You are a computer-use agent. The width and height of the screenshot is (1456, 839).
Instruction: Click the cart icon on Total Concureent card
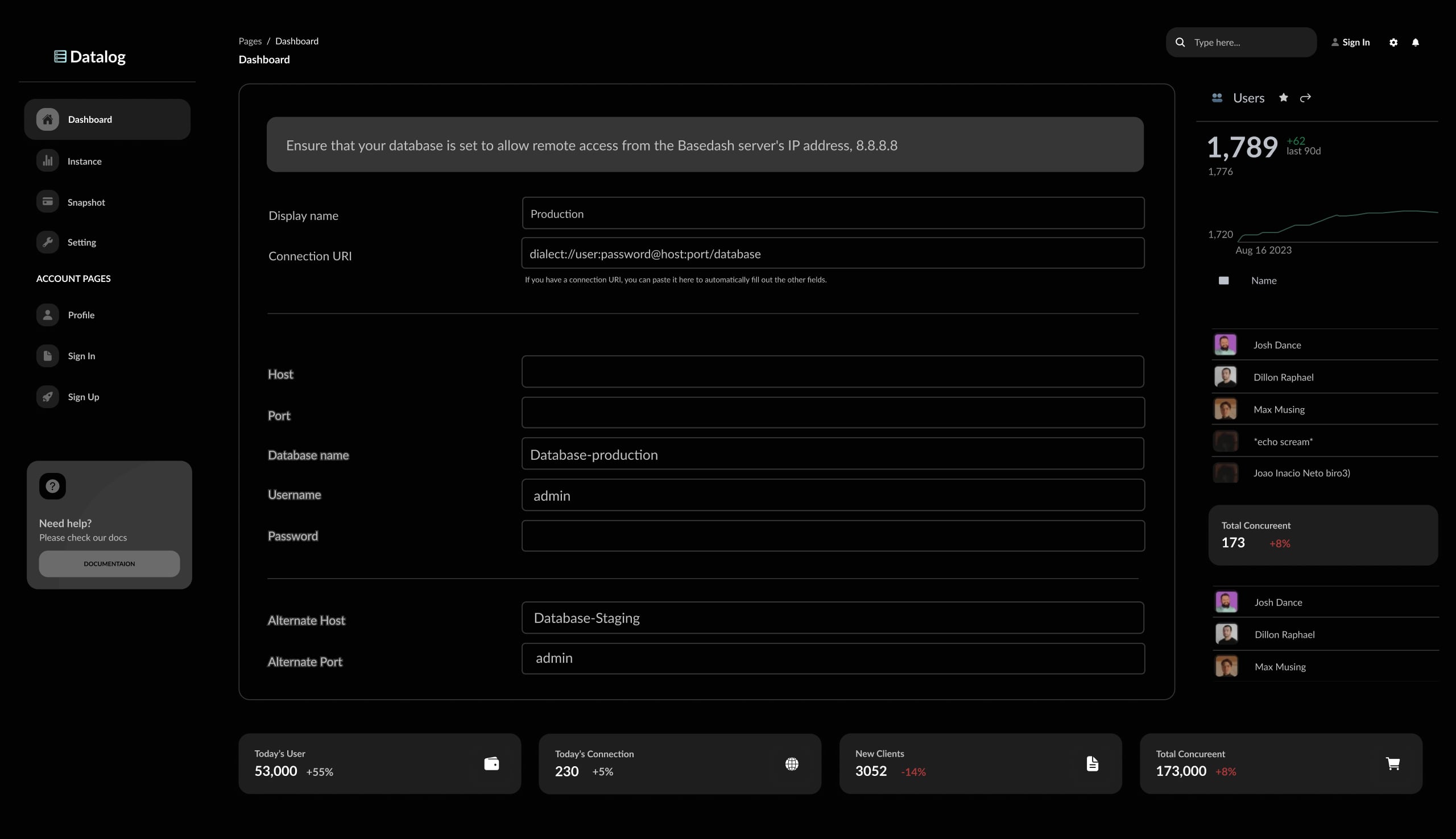coord(1394,763)
